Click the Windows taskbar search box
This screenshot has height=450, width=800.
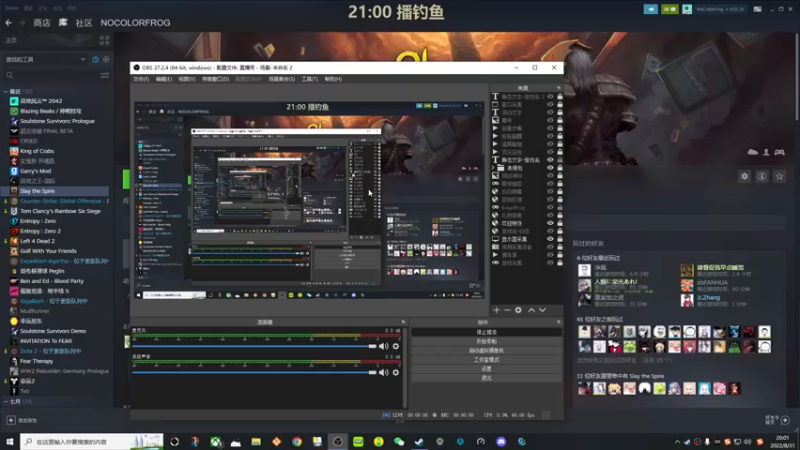tap(92, 442)
